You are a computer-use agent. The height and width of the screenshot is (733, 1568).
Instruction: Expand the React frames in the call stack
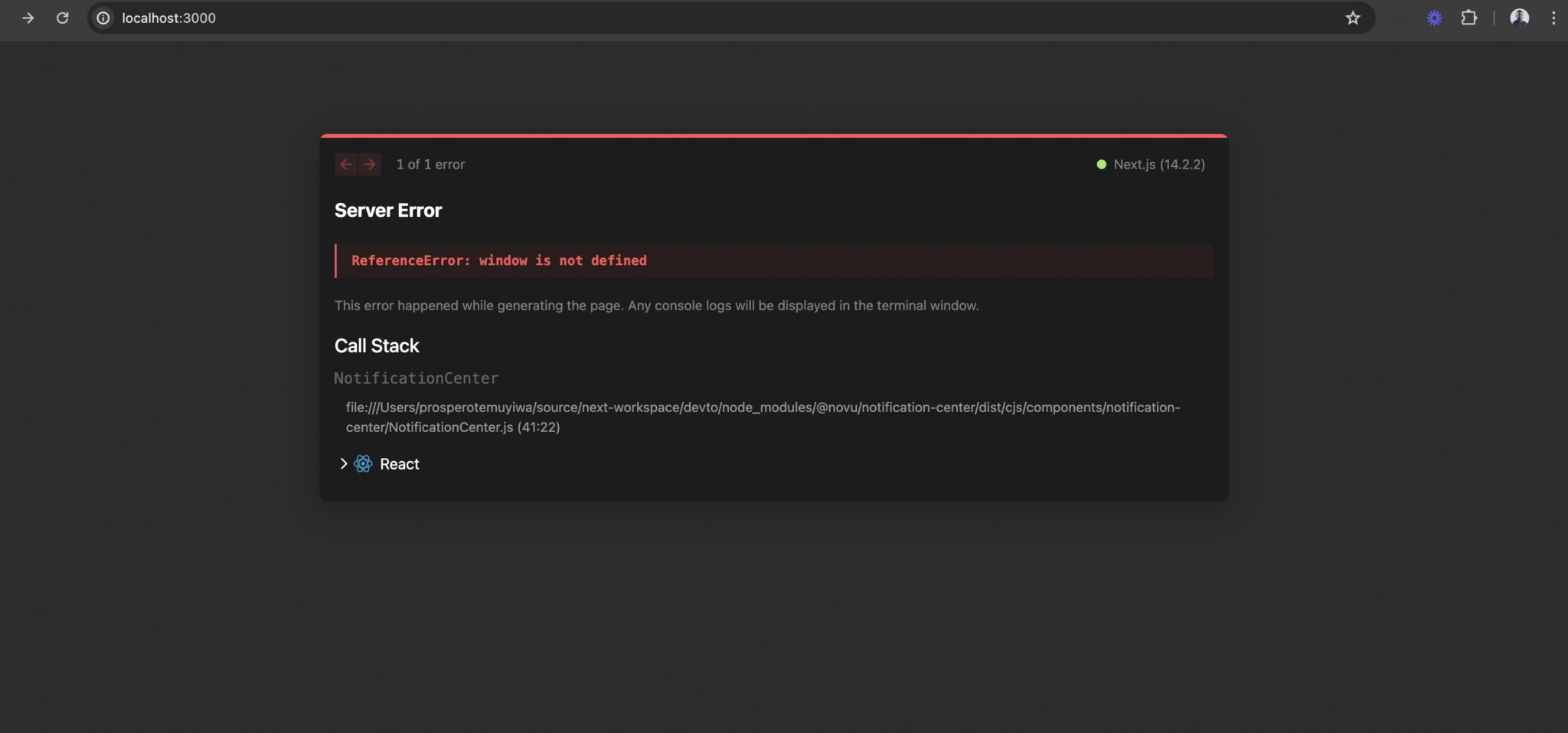[343, 463]
